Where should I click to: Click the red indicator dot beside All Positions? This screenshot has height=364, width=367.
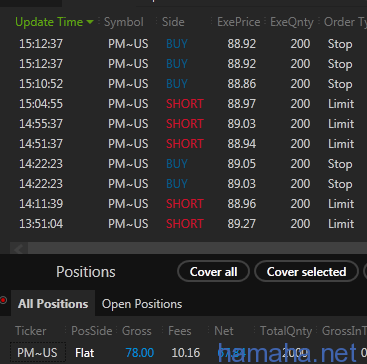pyautogui.click(x=3, y=300)
